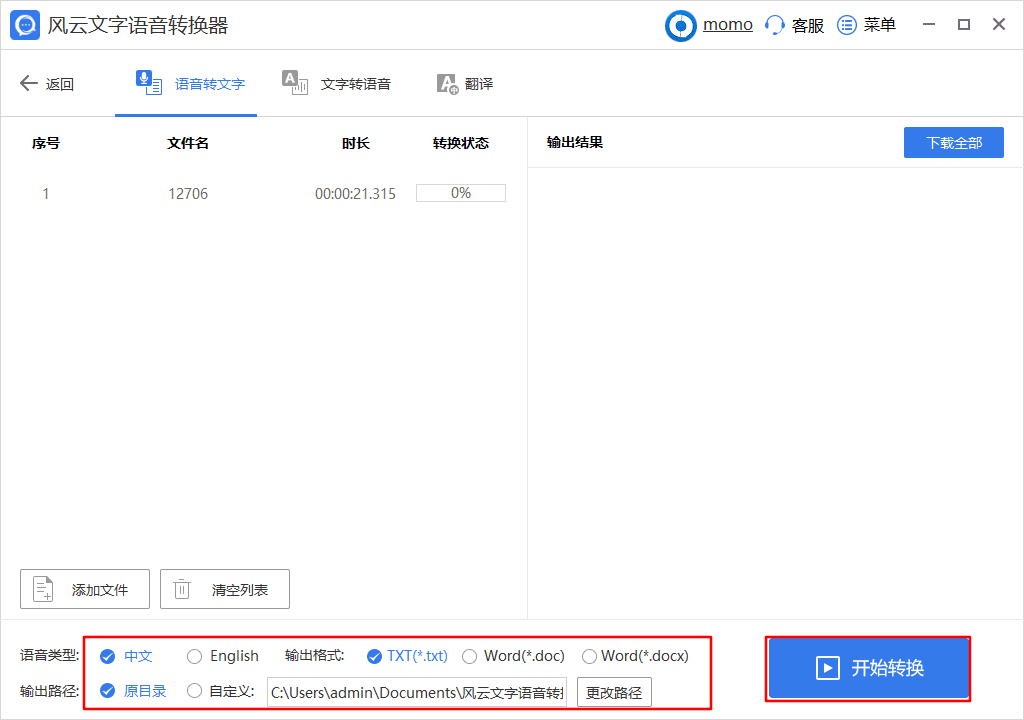Screen dimensions: 1024x720
Task: Click 更改路径 button
Action: [614, 693]
